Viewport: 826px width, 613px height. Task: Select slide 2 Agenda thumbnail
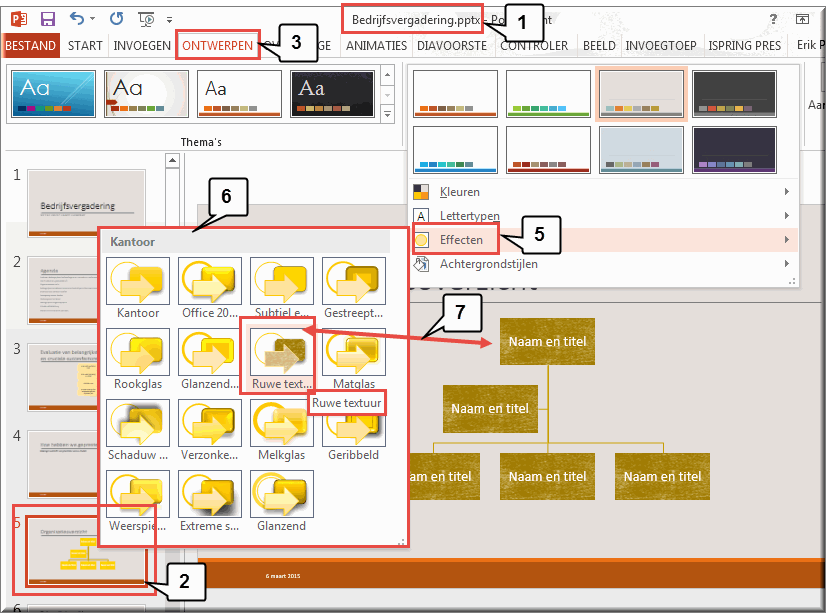click(x=62, y=291)
